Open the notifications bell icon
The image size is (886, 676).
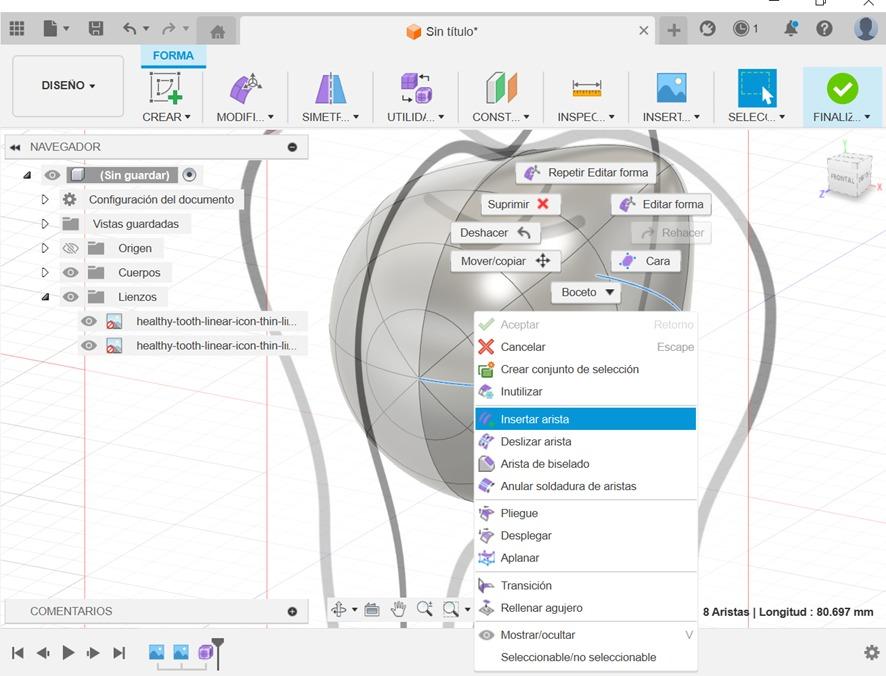(x=791, y=29)
